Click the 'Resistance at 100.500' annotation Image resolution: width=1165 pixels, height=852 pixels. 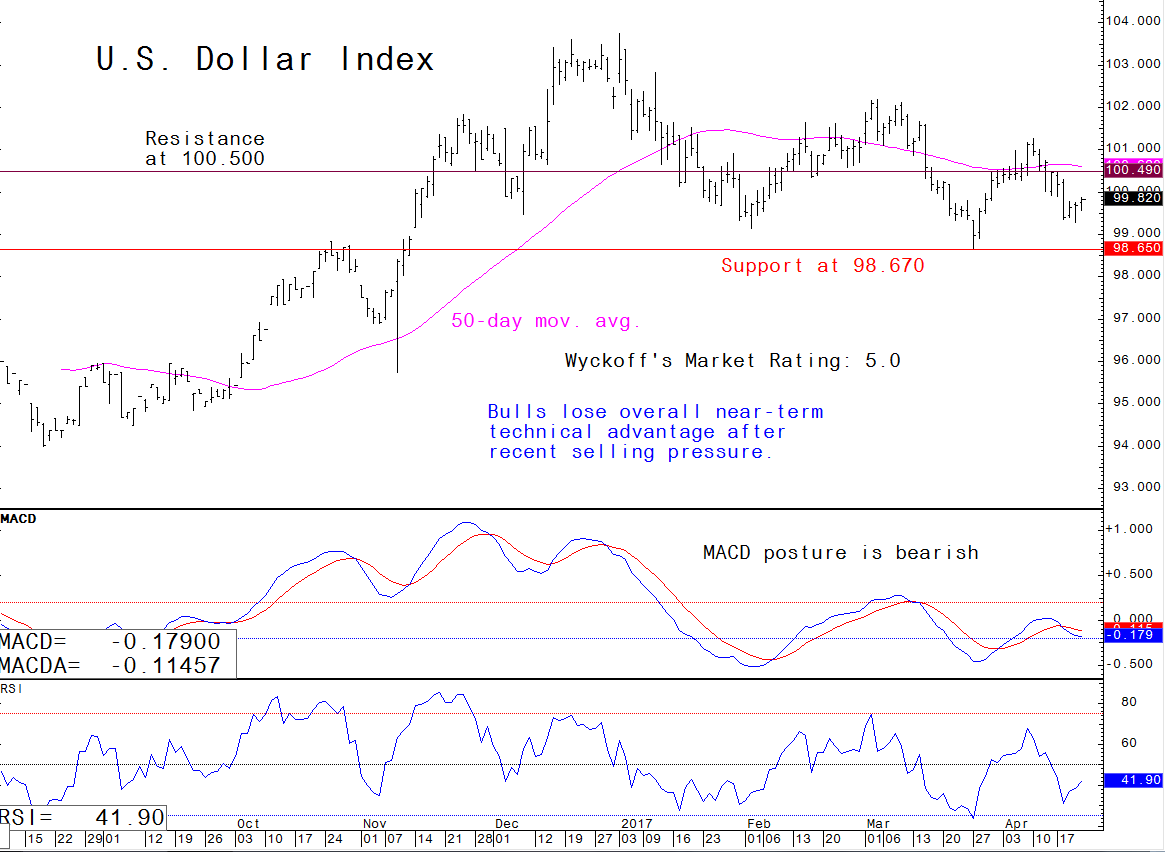click(205, 148)
